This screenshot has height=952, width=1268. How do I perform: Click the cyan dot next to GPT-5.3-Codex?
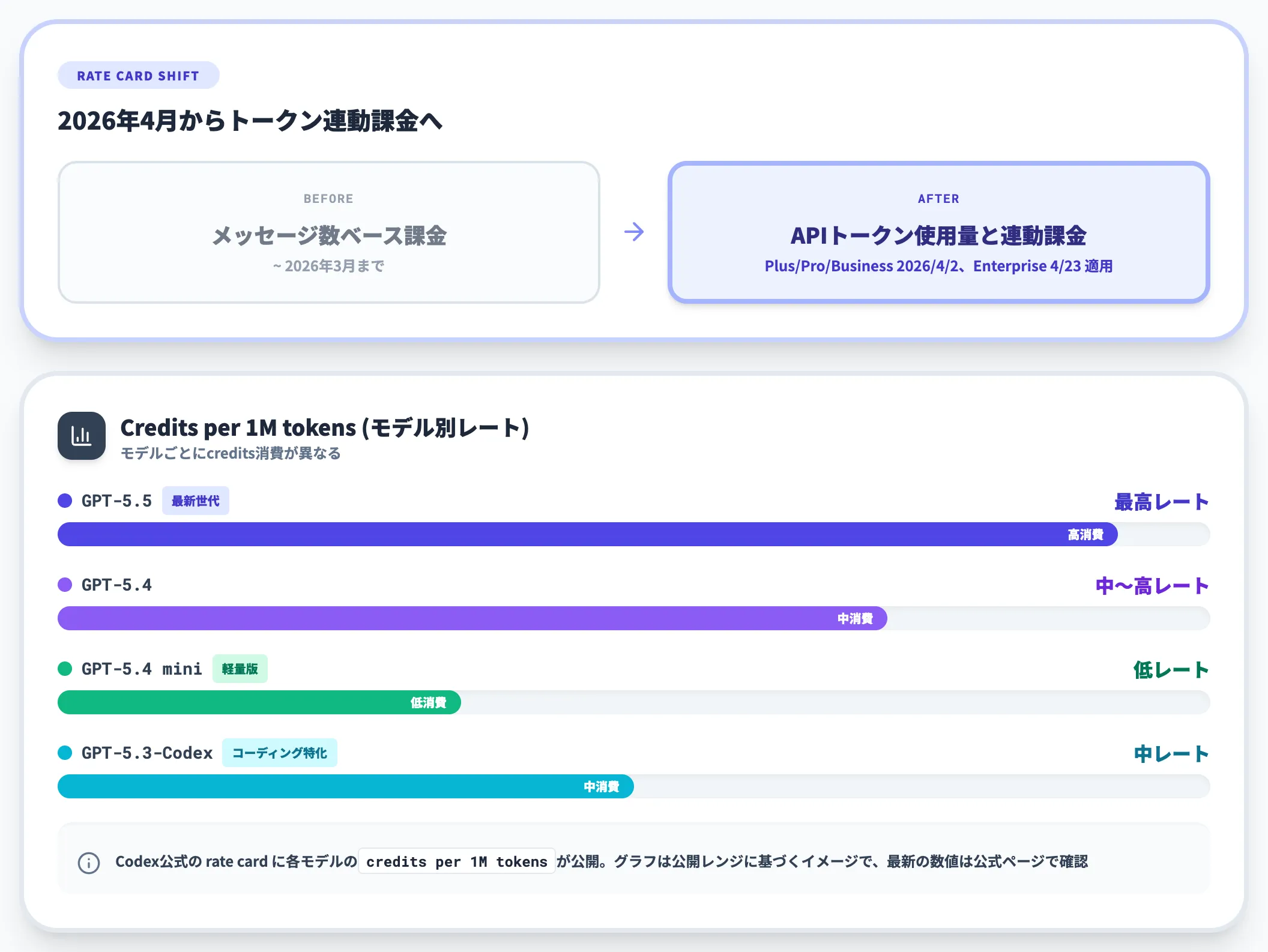[65, 753]
